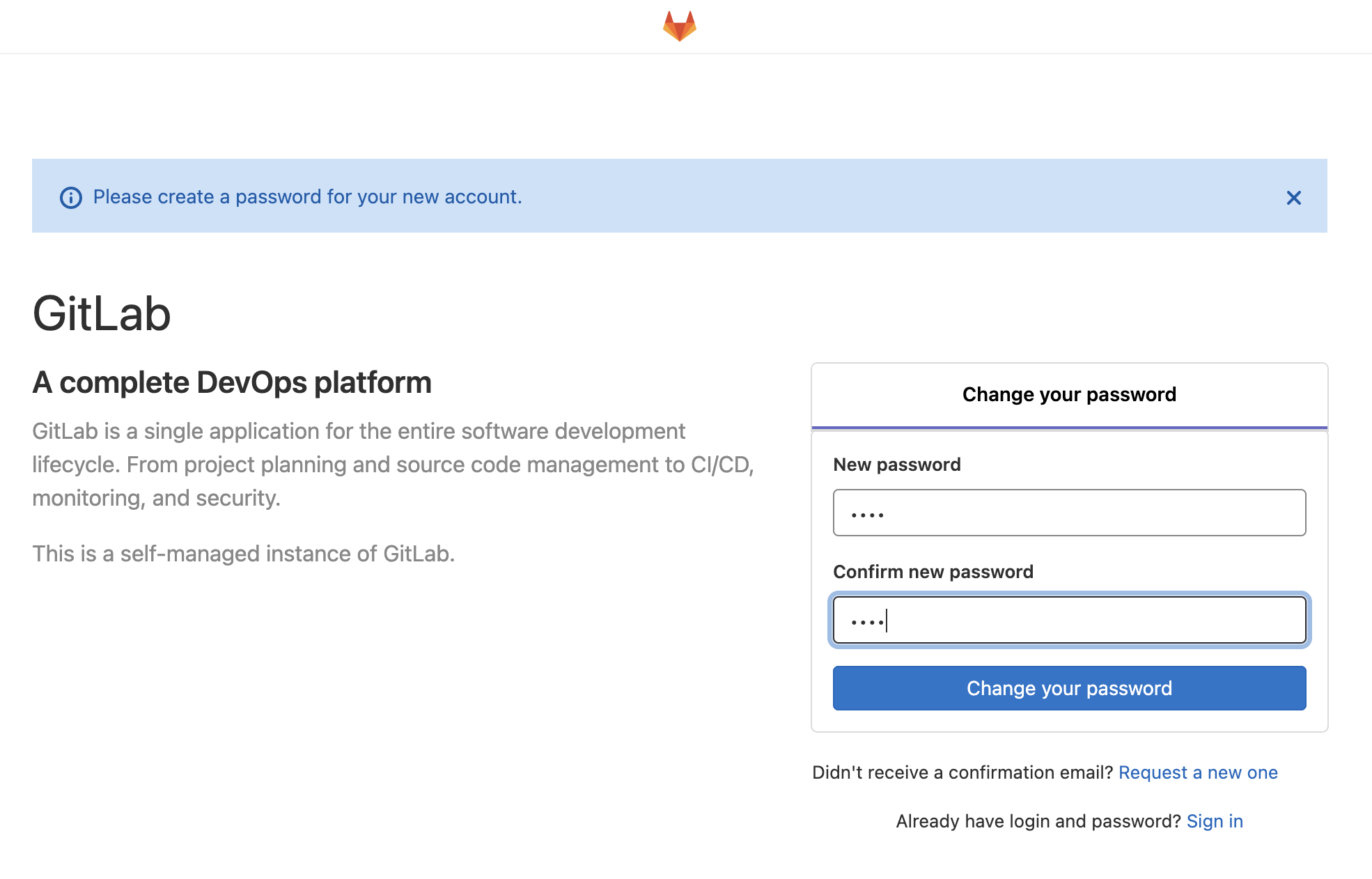Click the GitLab description paragraph
Image resolution: width=1372 pixels, height=879 pixels.
pyautogui.click(x=393, y=465)
